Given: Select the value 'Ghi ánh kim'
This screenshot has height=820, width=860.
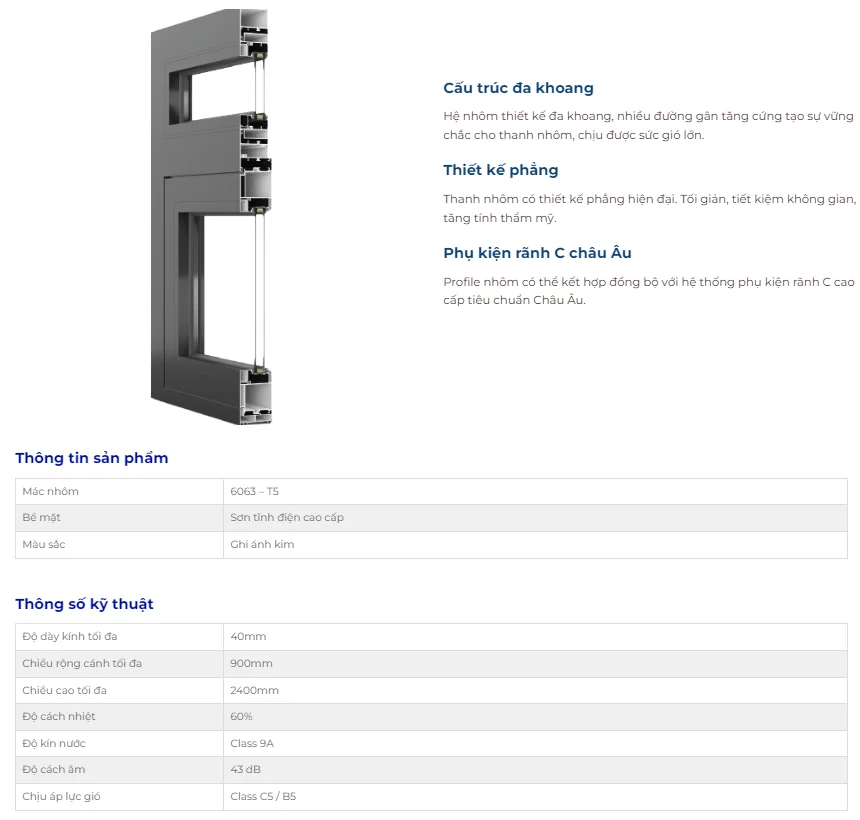Looking at the screenshot, I should pyautogui.click(x=262, y=544).
